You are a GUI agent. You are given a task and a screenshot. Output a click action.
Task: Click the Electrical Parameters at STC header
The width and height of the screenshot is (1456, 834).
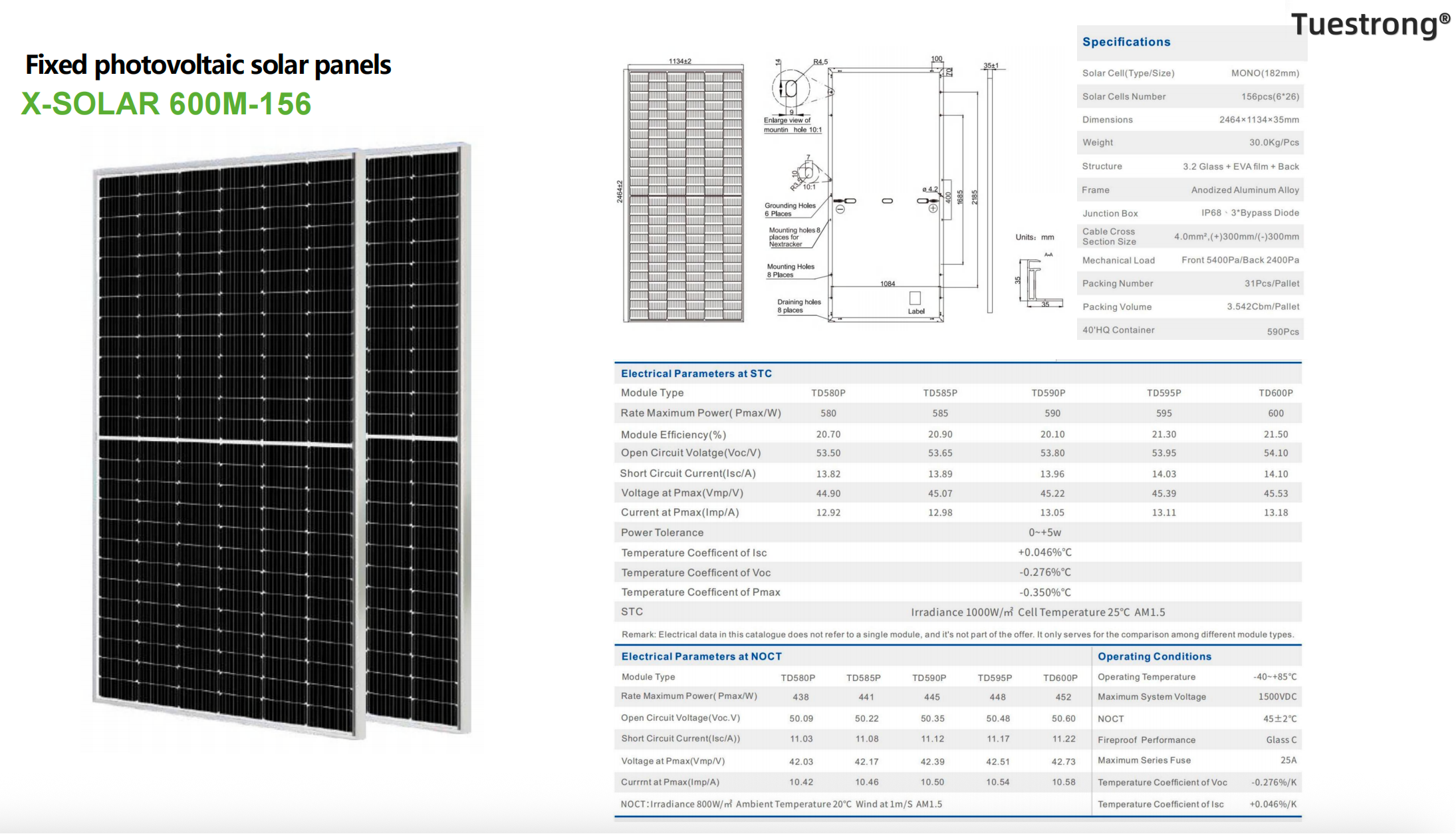696,374
